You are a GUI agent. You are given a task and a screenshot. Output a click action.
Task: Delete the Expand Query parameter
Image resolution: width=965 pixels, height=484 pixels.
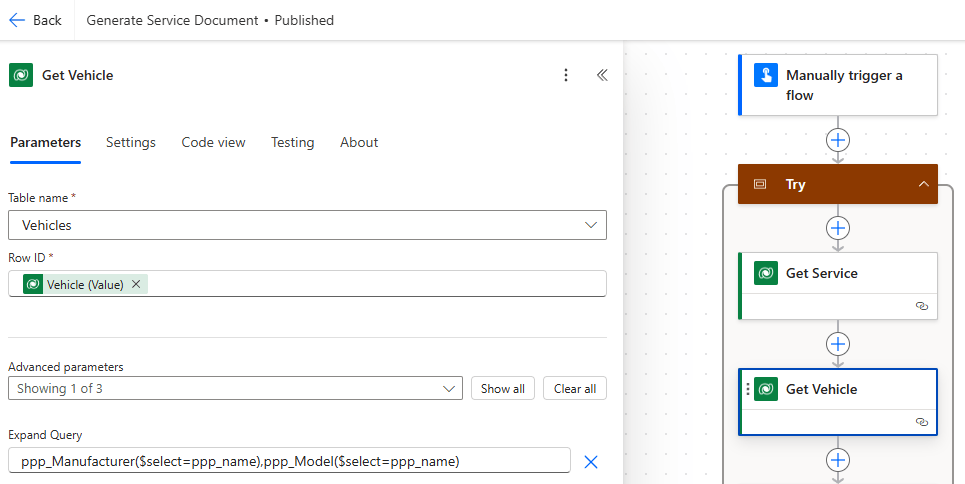590,461
